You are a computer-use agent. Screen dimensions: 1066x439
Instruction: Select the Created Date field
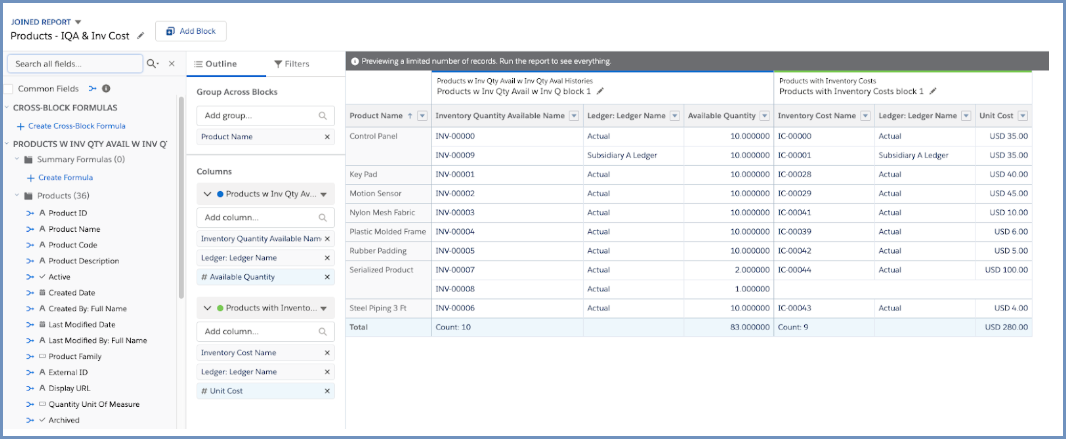(71, 293)
